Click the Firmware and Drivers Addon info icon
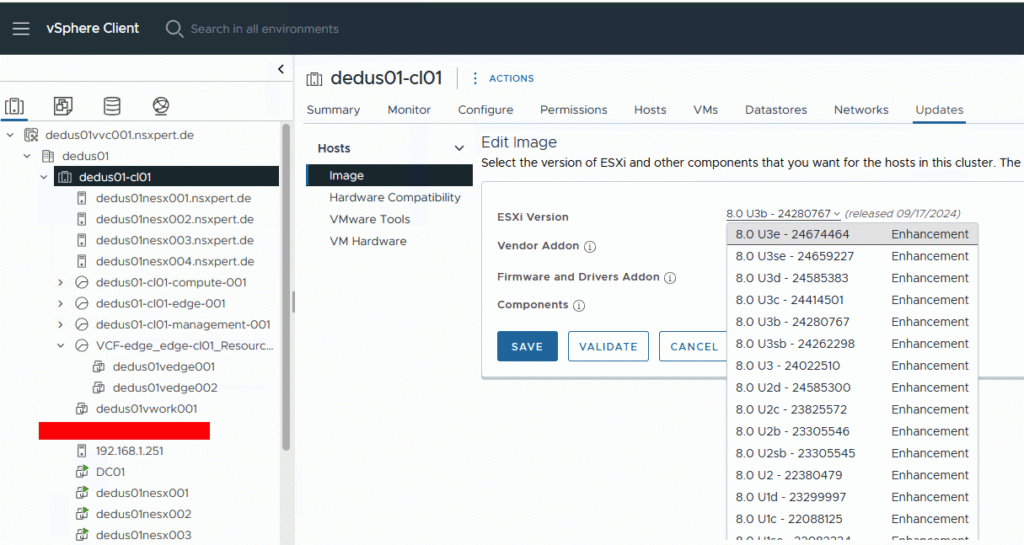This screenshot has height=545, width=1024. point(670,278)
